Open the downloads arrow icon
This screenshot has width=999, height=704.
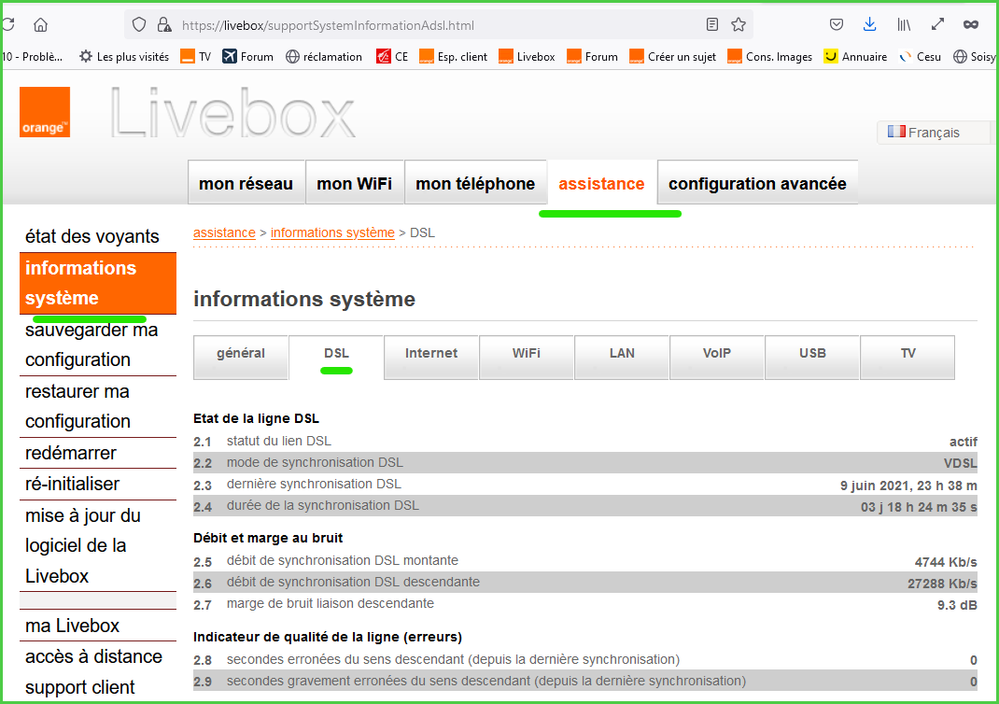pyautogui.click(x=870, y=25)
